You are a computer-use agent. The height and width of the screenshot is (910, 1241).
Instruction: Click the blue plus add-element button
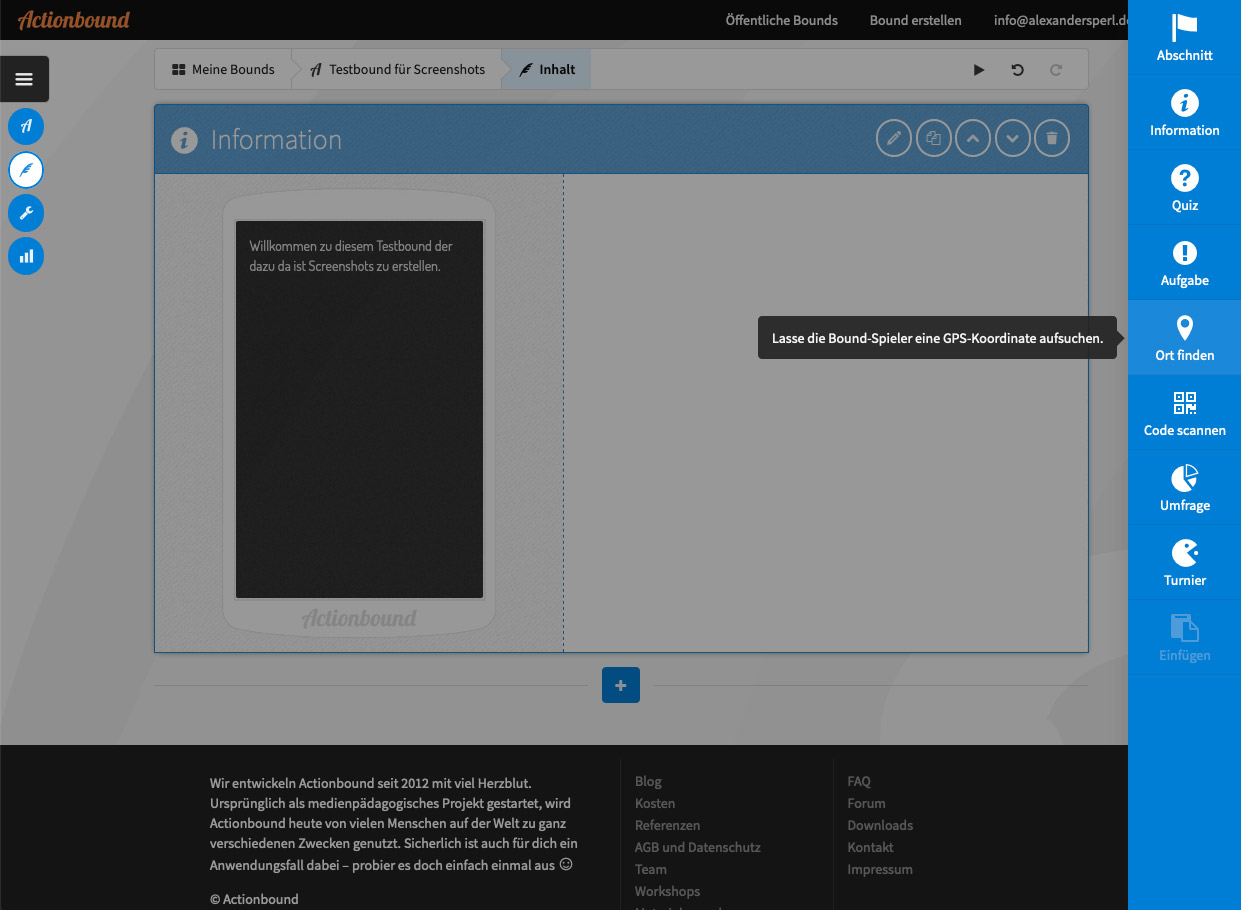click(621, 685)
